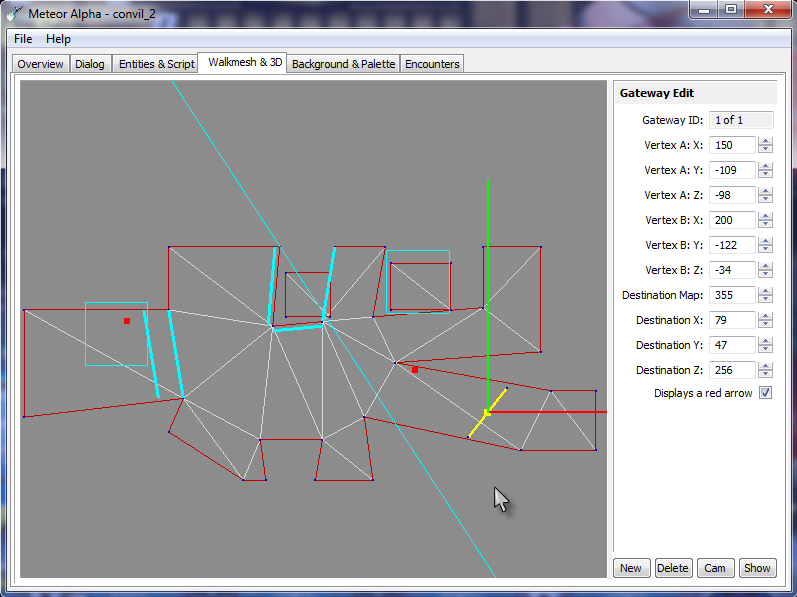Click the Cam button

715,568
